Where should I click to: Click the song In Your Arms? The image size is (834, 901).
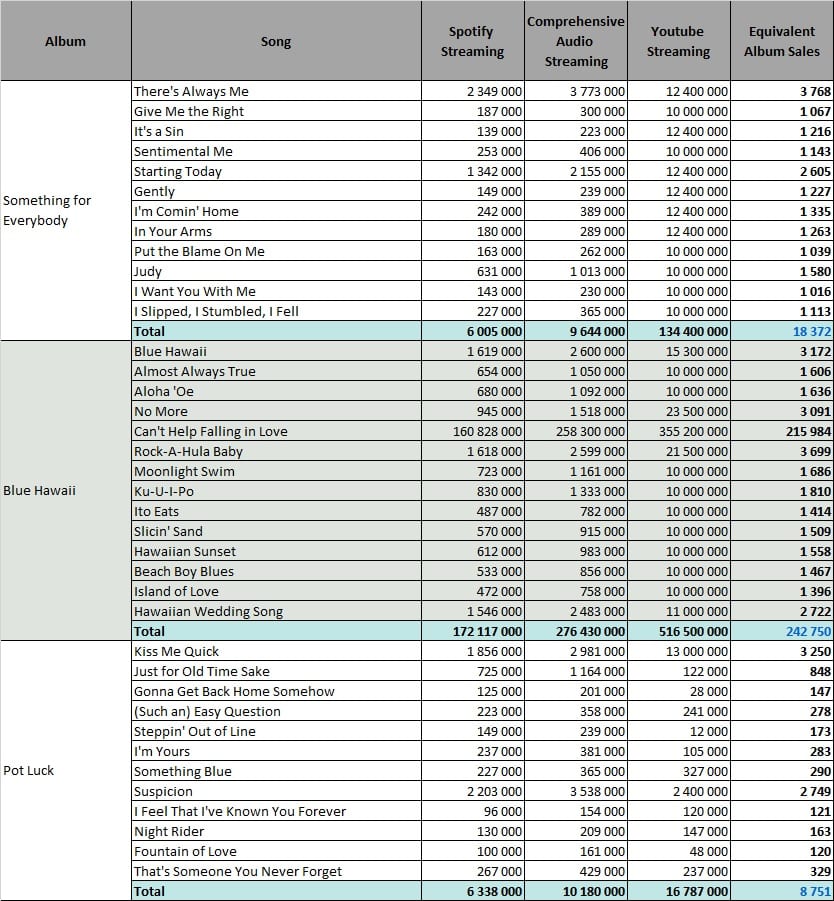click(276, 231)
